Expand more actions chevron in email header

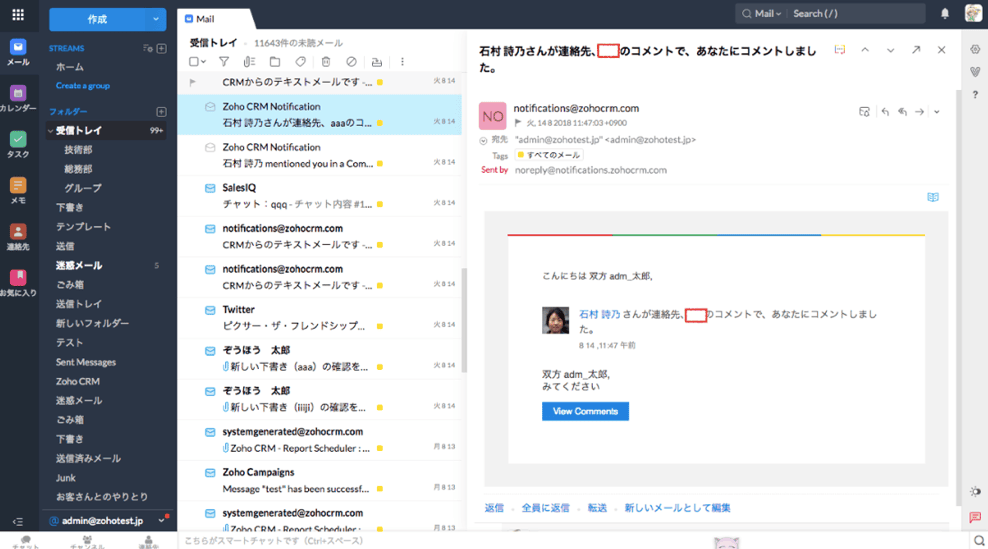pos(937,112)
